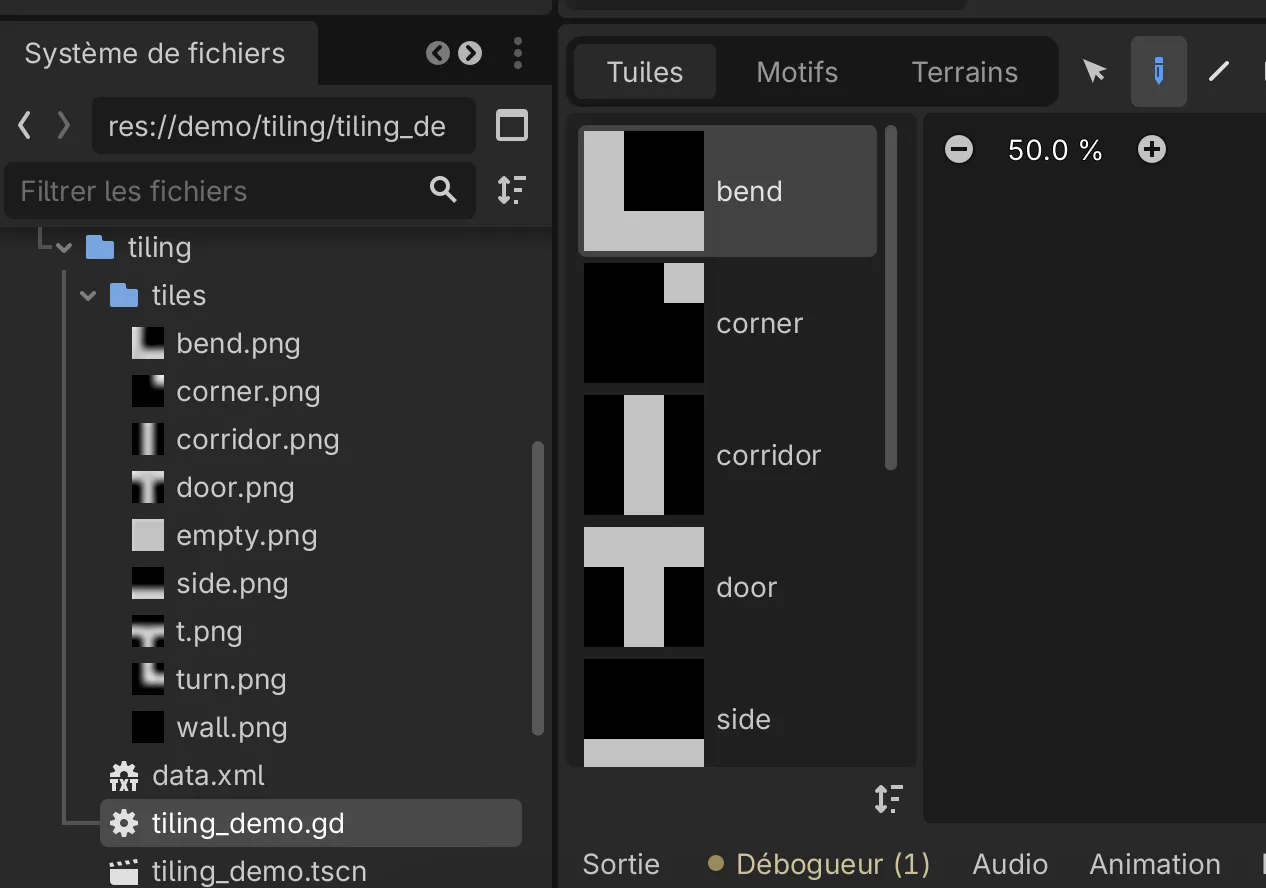Click the file sort order icon
Viewport: 1266px width, 888px height.
click(512, 190)
